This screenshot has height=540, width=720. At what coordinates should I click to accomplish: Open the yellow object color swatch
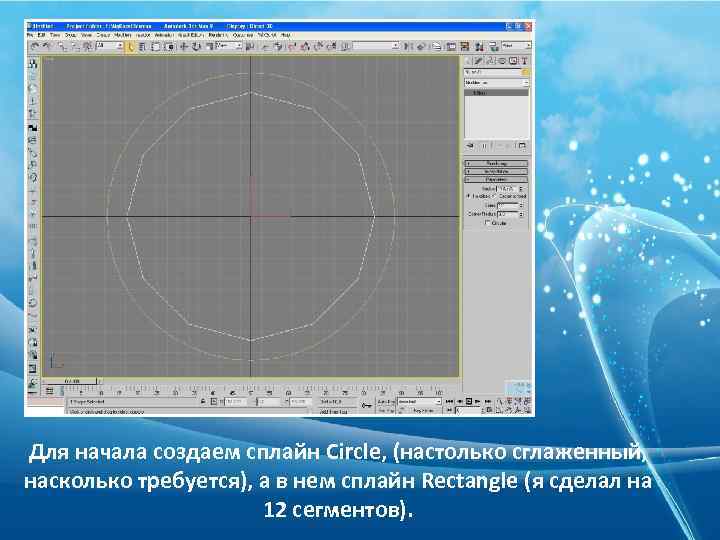coord(525,72)
